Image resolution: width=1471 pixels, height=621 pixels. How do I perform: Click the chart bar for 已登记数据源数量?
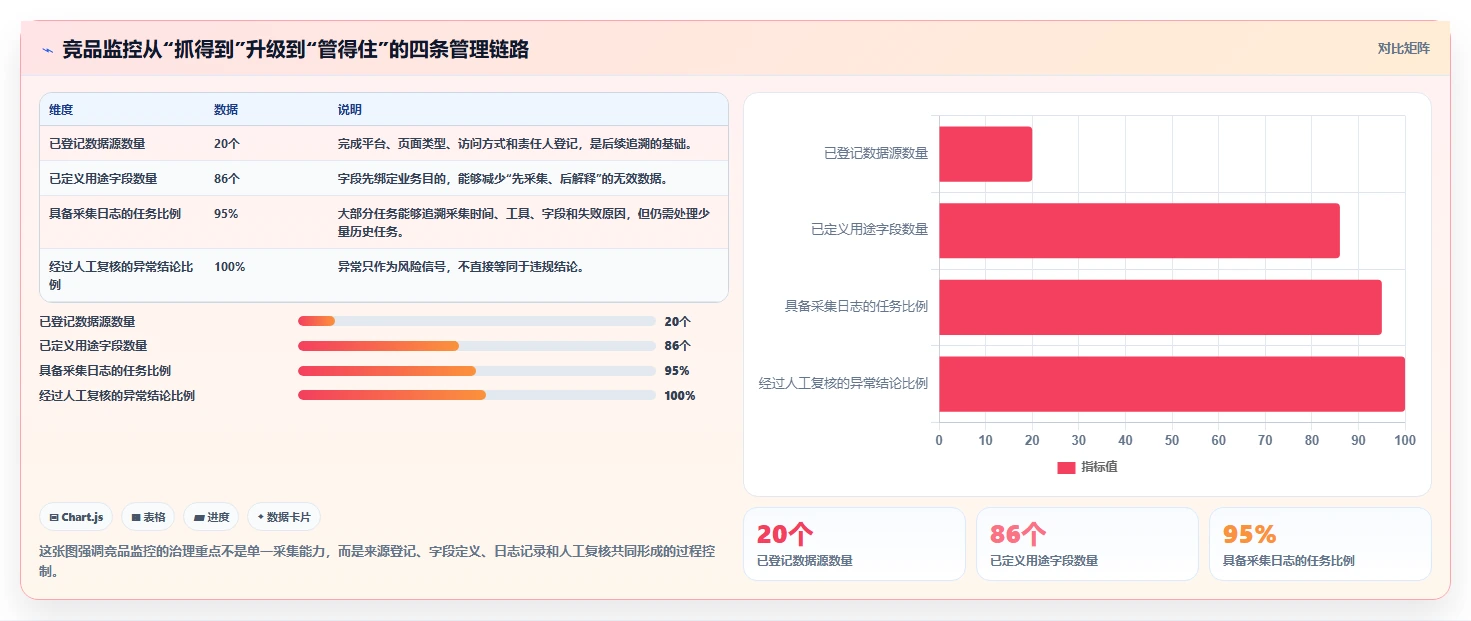coord(985,154)
